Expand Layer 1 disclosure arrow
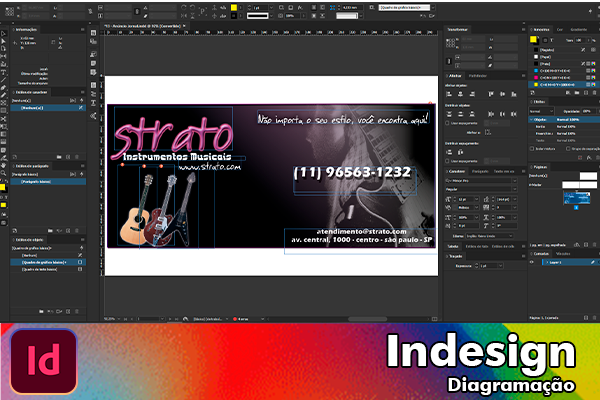This screenshot has width=600, height=400. coord(547,262)
